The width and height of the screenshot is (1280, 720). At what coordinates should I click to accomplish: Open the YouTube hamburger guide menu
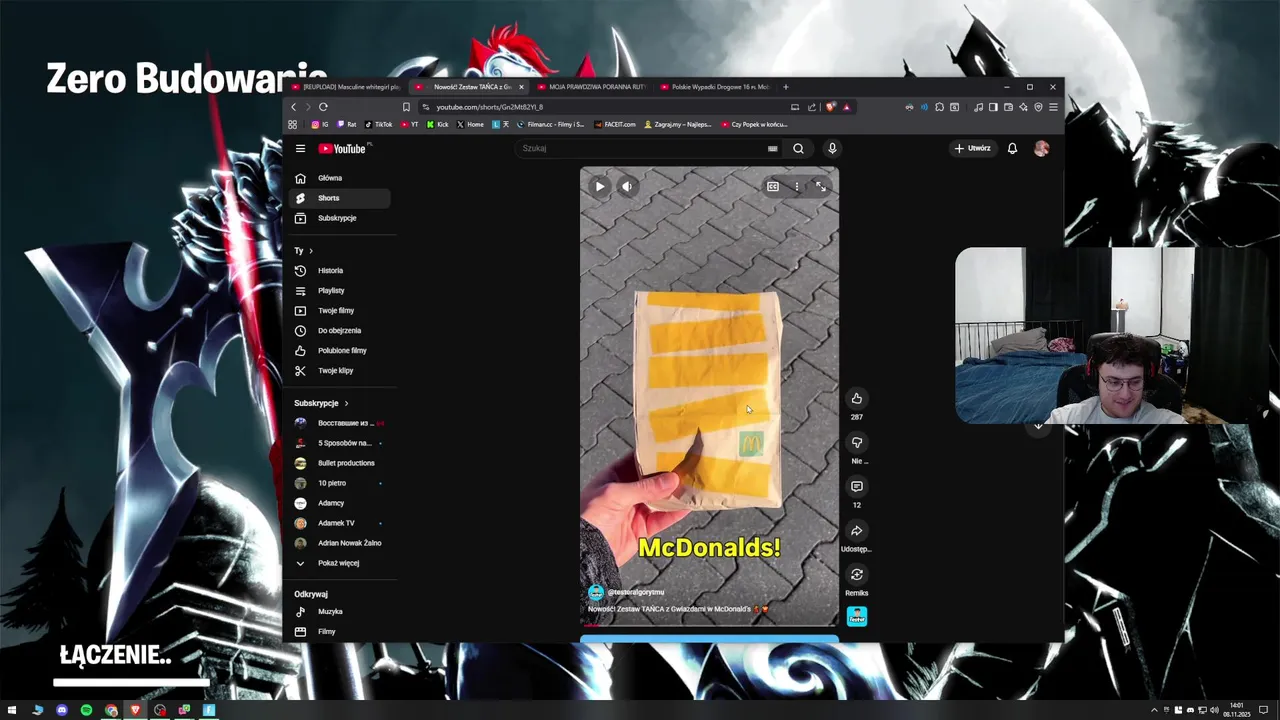[x=300, y=148]
